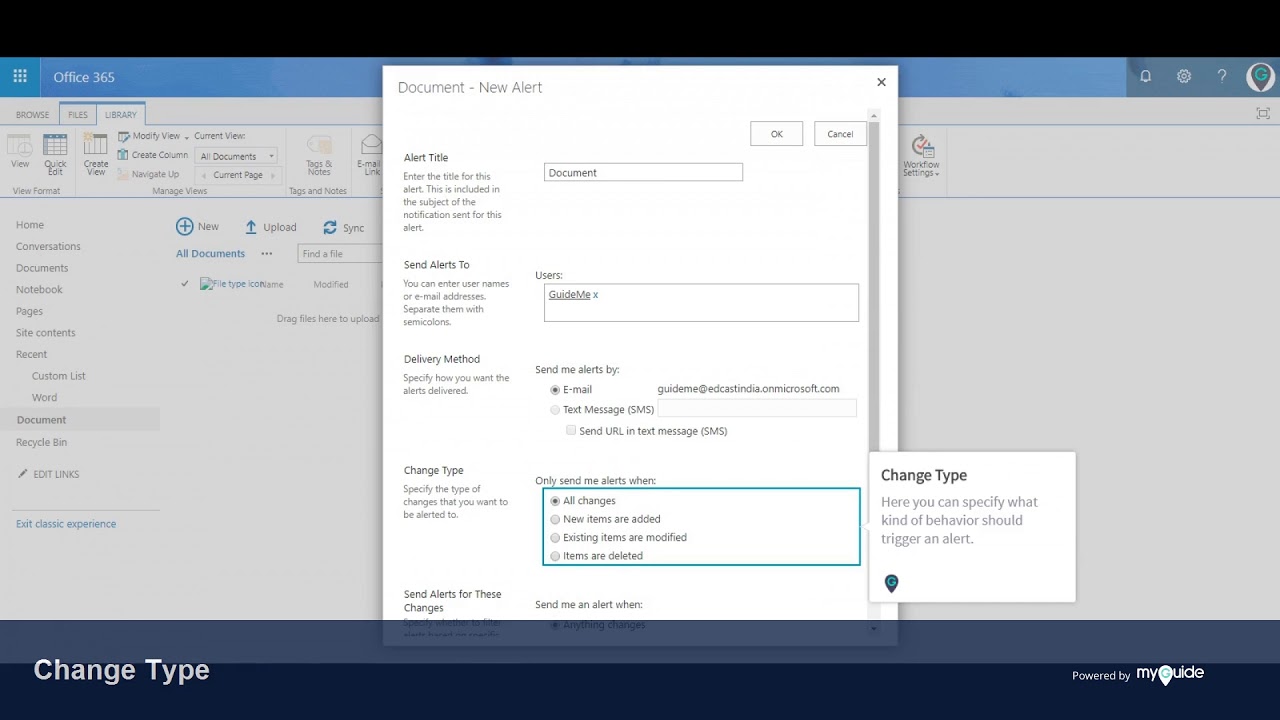1280x720 pixels.
Task: Toggle the select-all checkmark in list header
Action: pos(185,284)
